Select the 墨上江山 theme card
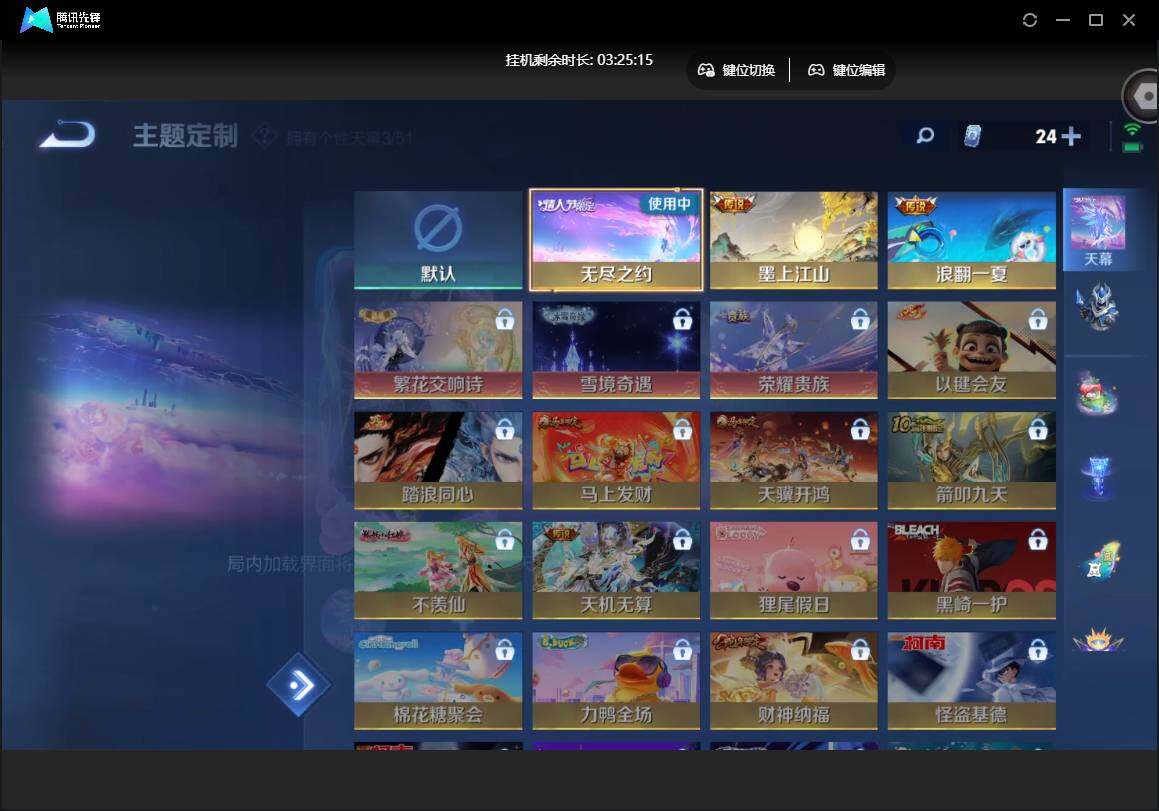1159x811 pixels. [794, 240]
